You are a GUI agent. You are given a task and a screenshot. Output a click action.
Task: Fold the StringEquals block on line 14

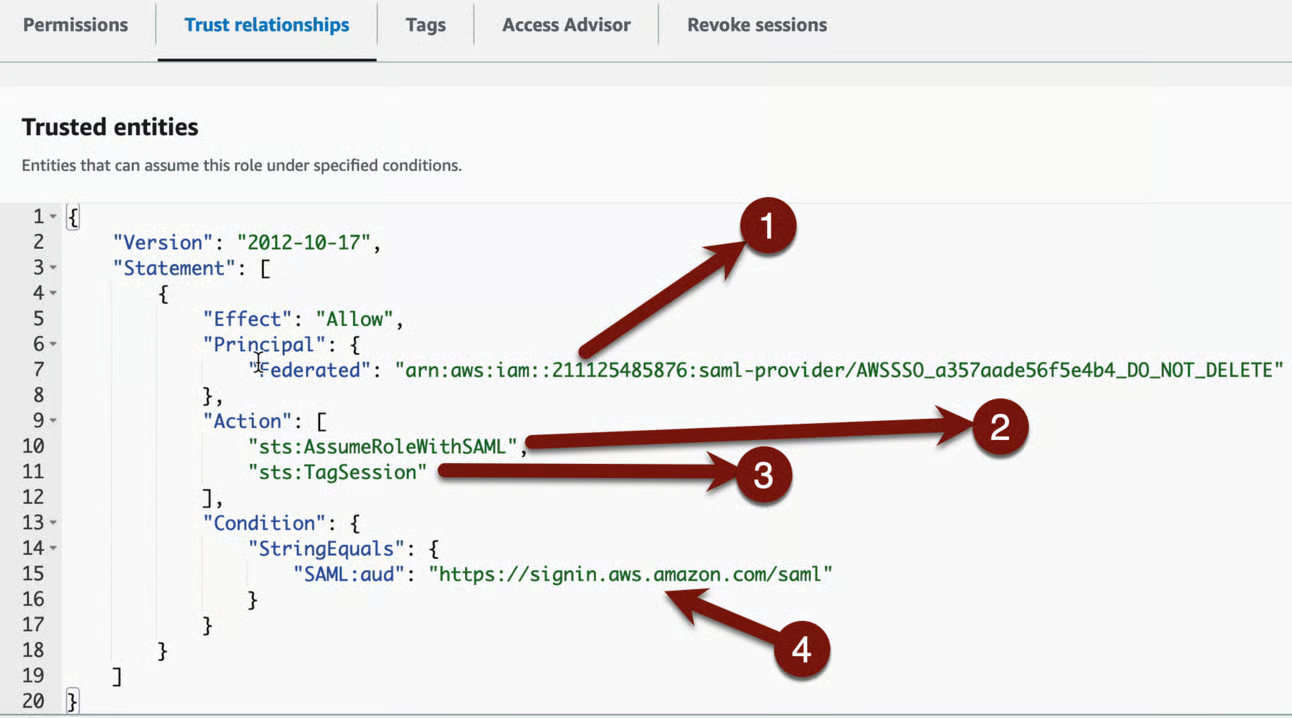point(53,549)
